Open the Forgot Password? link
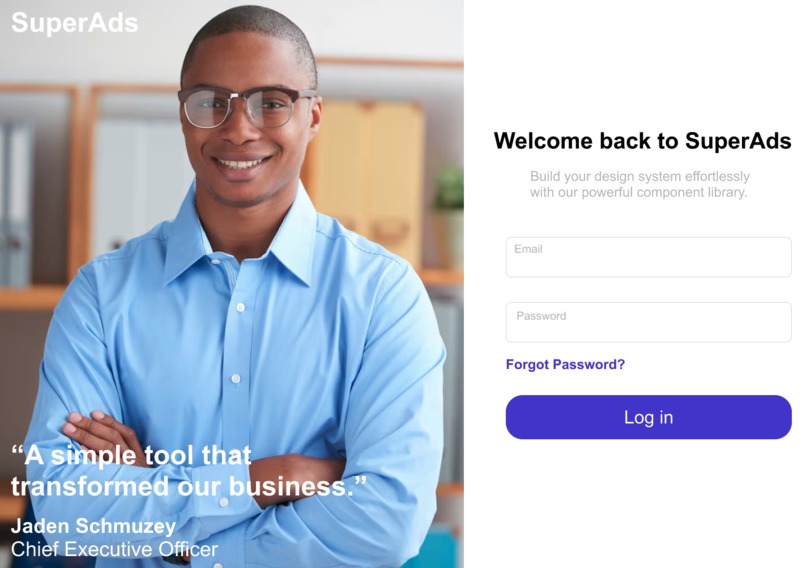This screenshot has height=568, width=806. coord(565,364)
